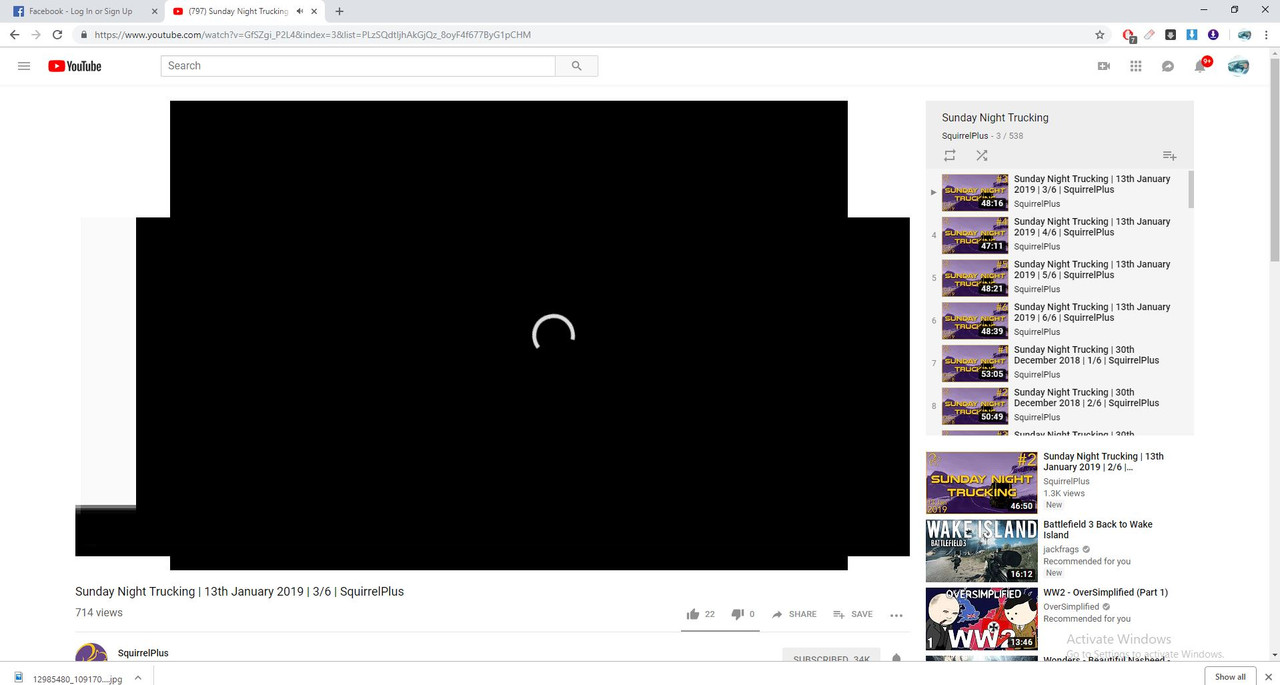Click the dark download-arrow extension icon
1280x685 pixels.
[1171, 35]
